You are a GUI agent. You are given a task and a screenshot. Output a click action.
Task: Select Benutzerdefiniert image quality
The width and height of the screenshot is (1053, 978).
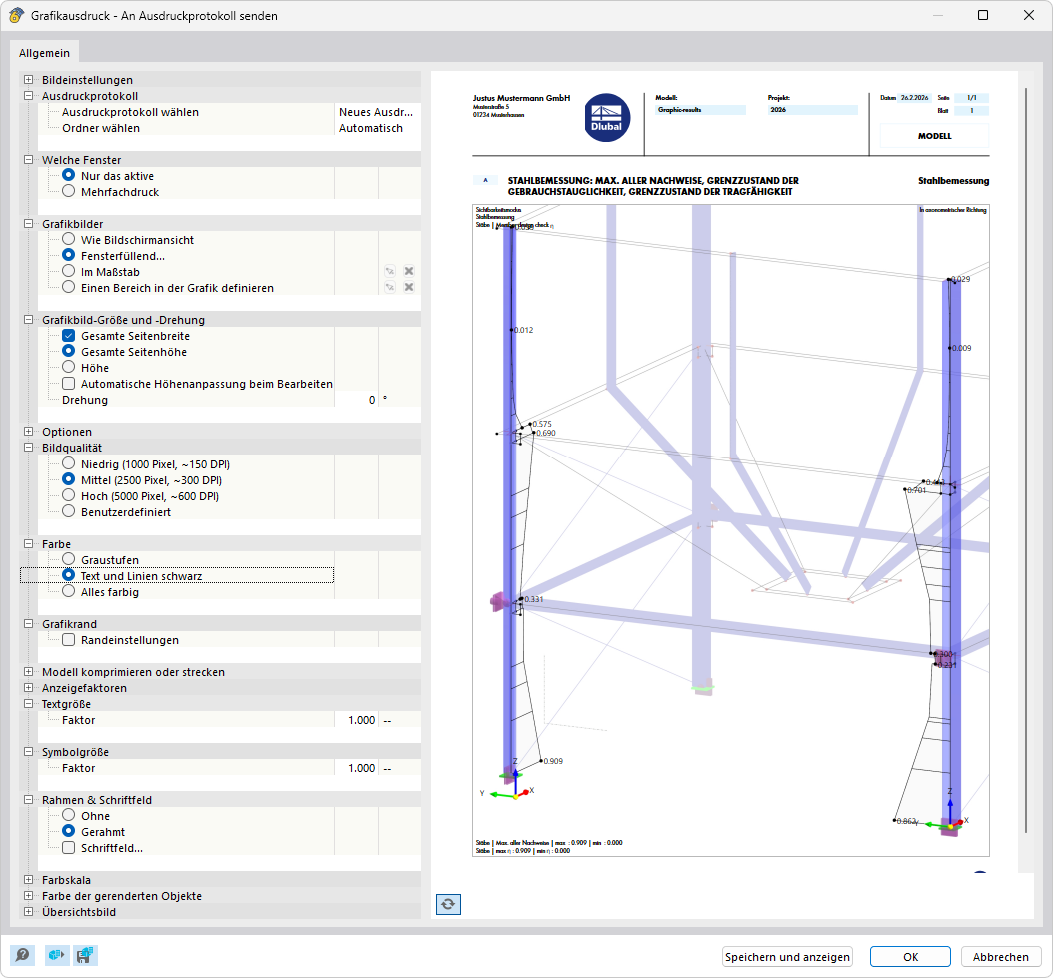[x=68, y=511]
